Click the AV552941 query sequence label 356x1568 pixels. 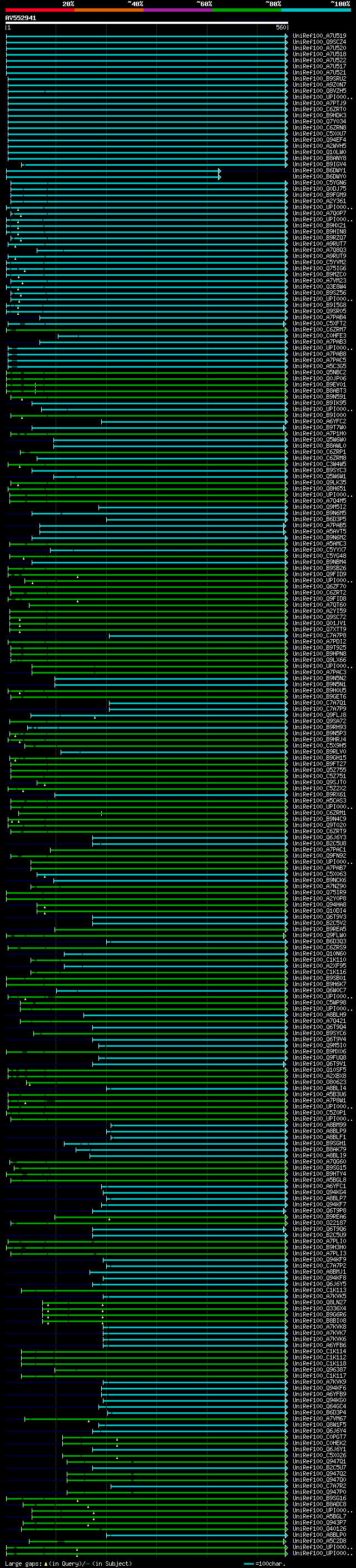click(21, 18)
